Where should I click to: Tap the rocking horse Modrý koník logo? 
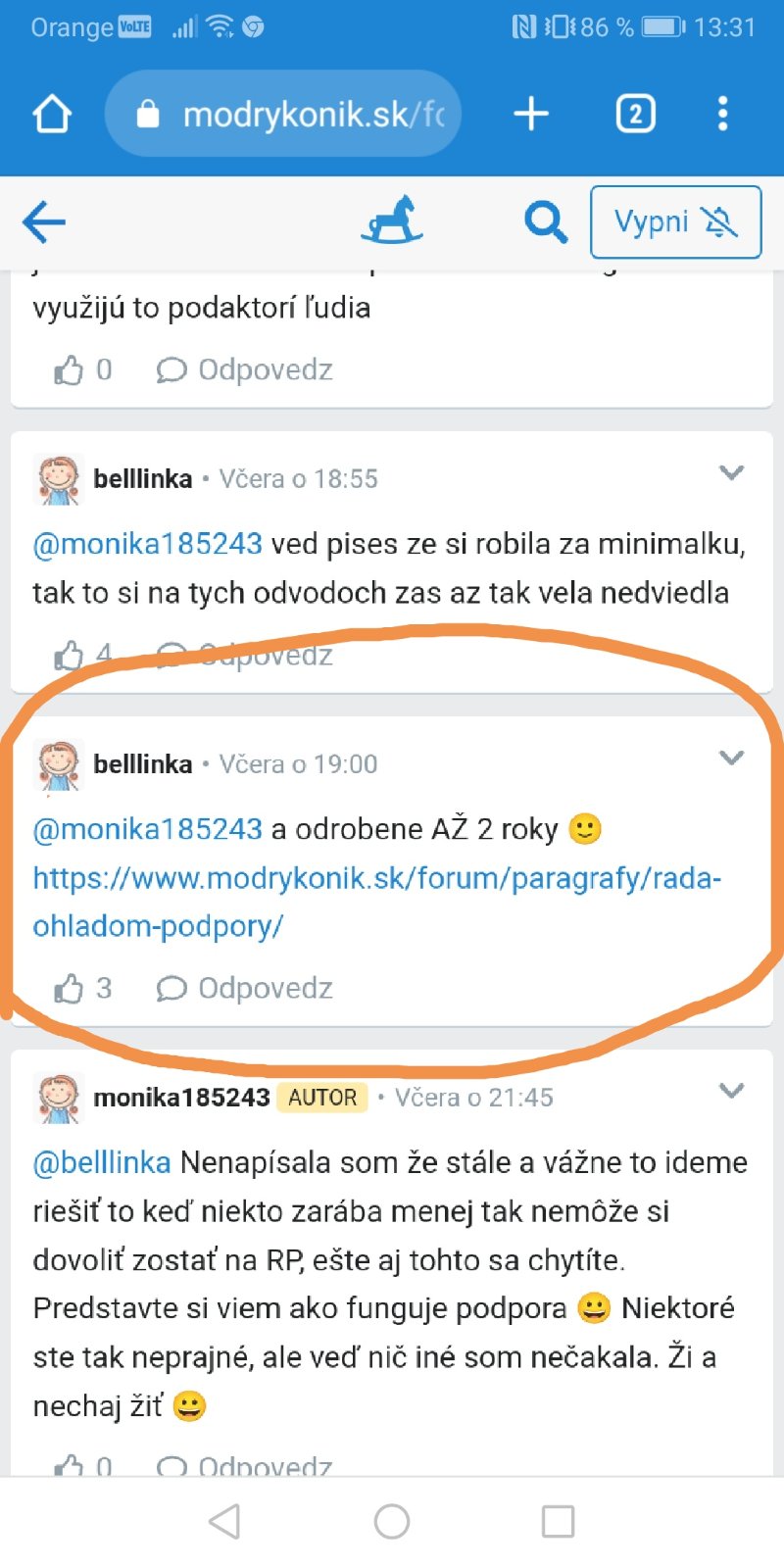pos(392,220)
